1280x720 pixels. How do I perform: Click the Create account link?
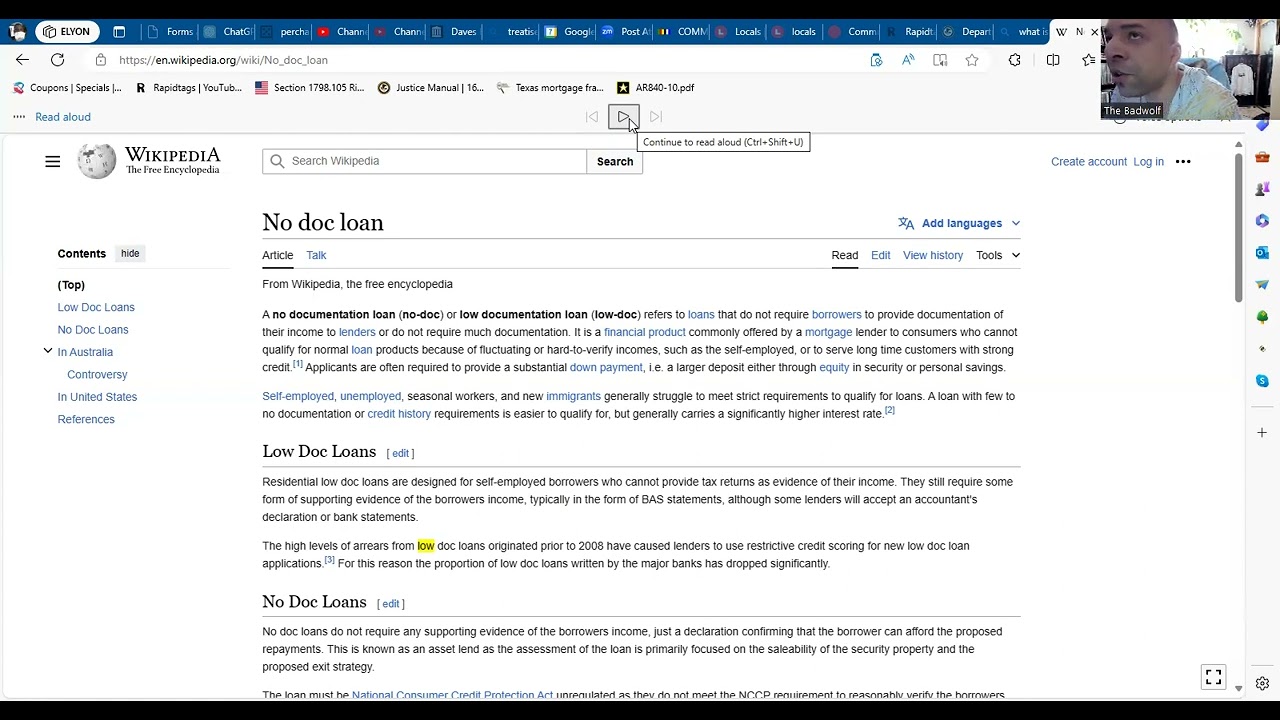[x=1089, y=161]
